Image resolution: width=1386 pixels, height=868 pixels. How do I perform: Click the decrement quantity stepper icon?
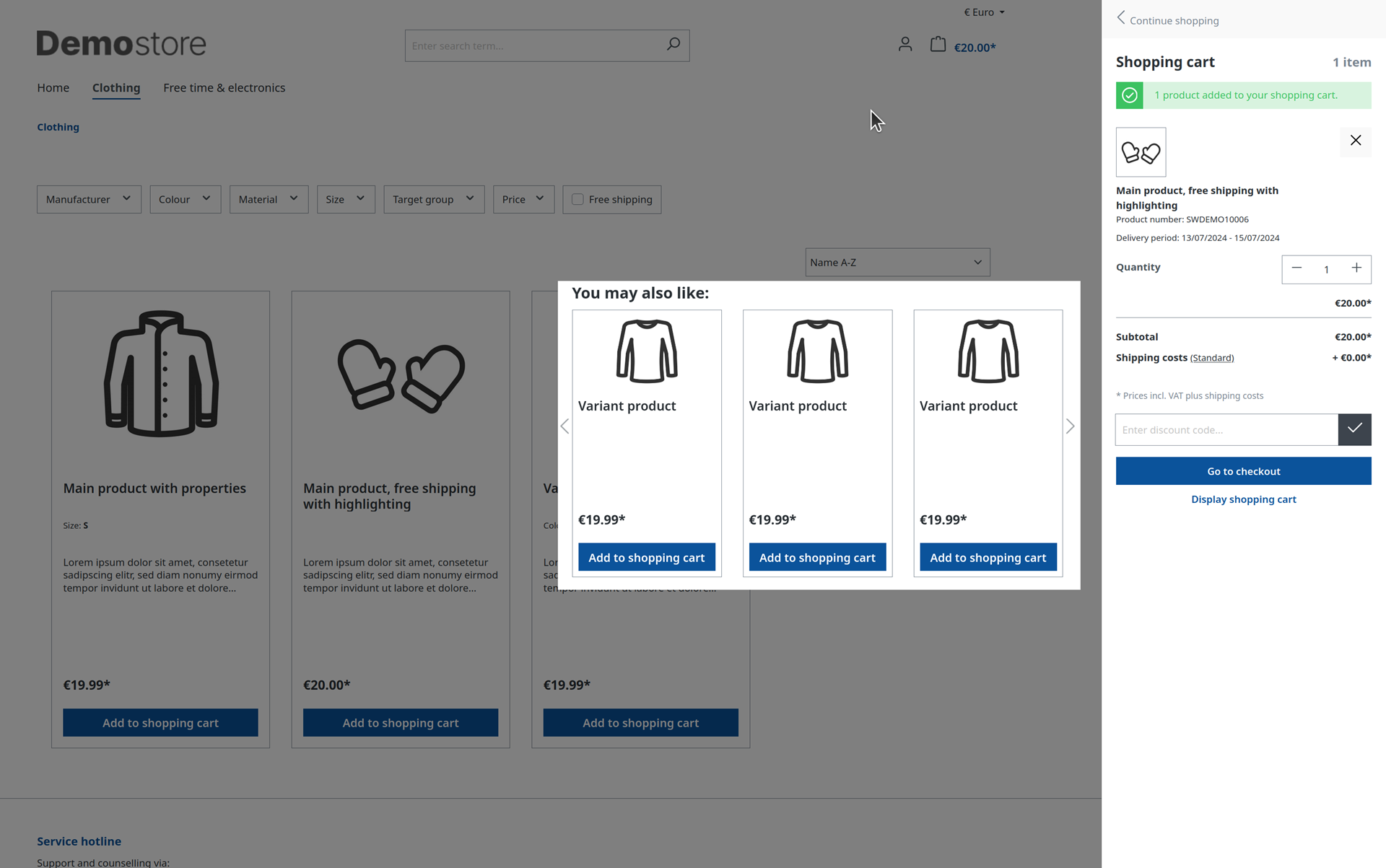coord(1297,268)
